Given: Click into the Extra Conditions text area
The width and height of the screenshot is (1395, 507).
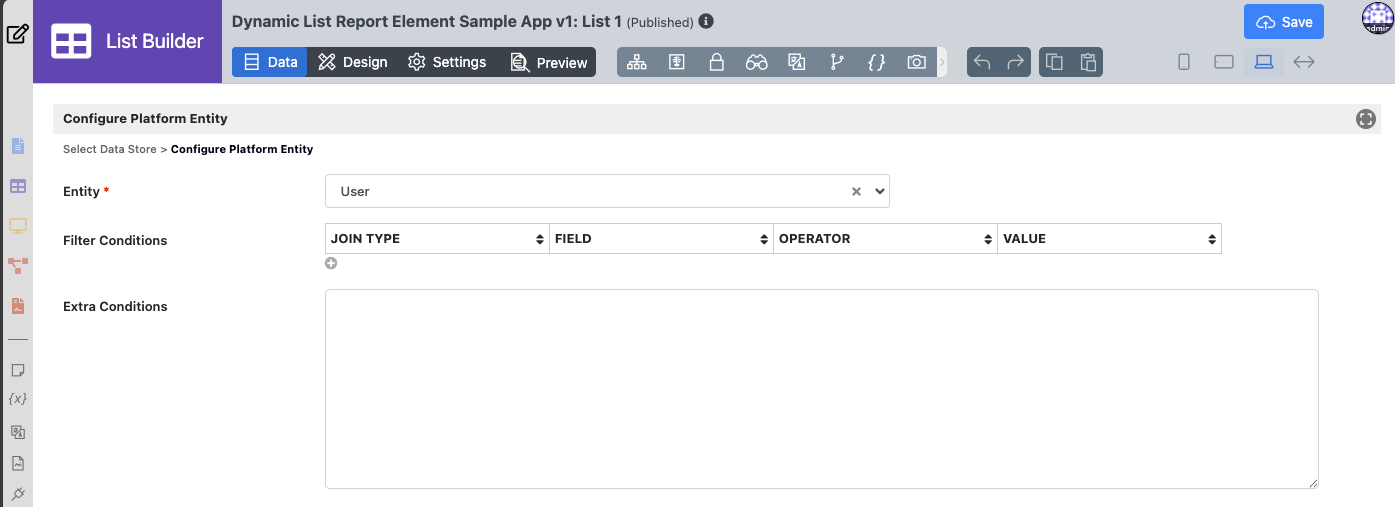Looking at the screenshot, I should coord(821,389).
